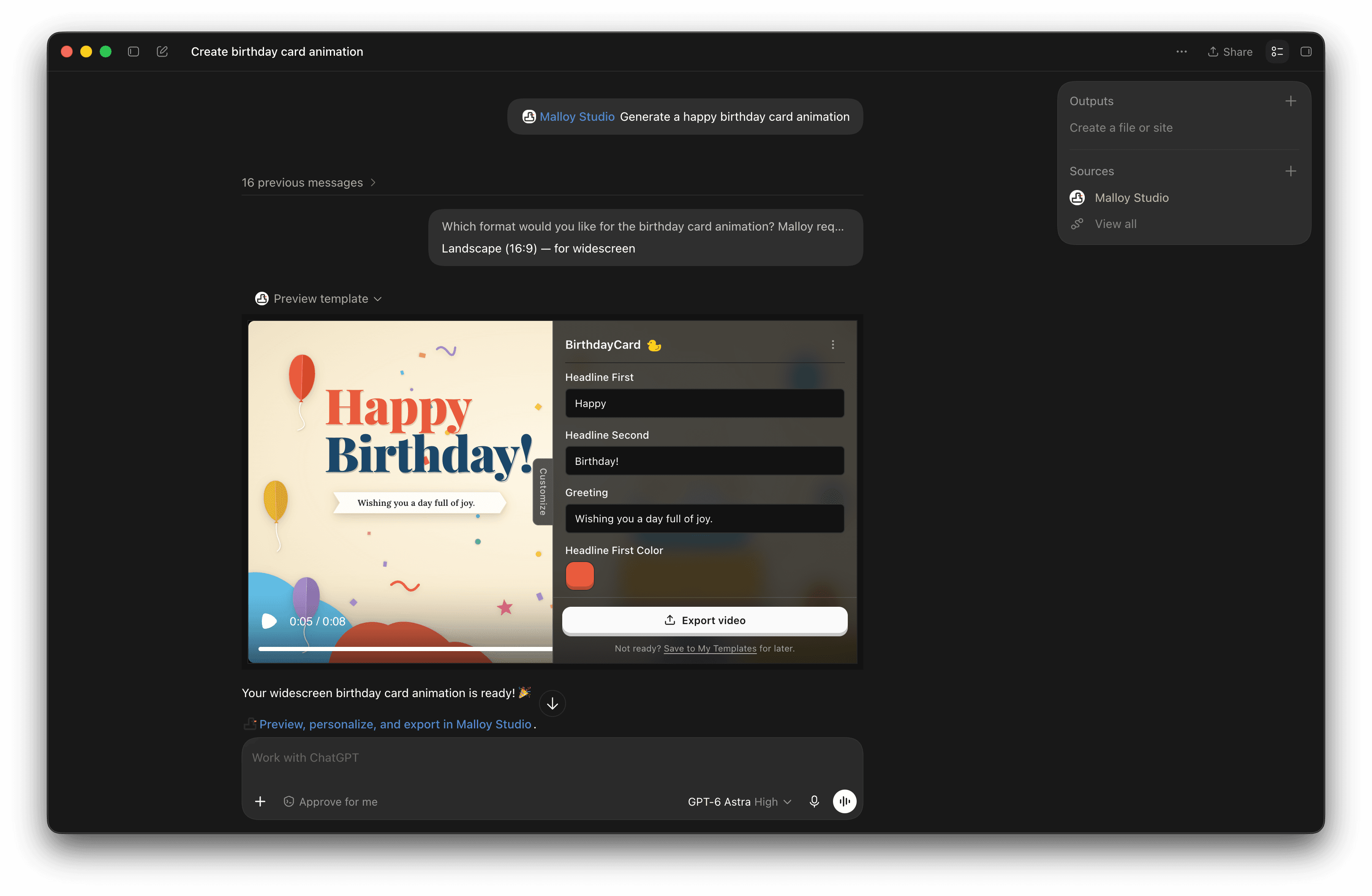Toggle the right side panel icon
This screenshot has width=1372, height=896.
1306,52
